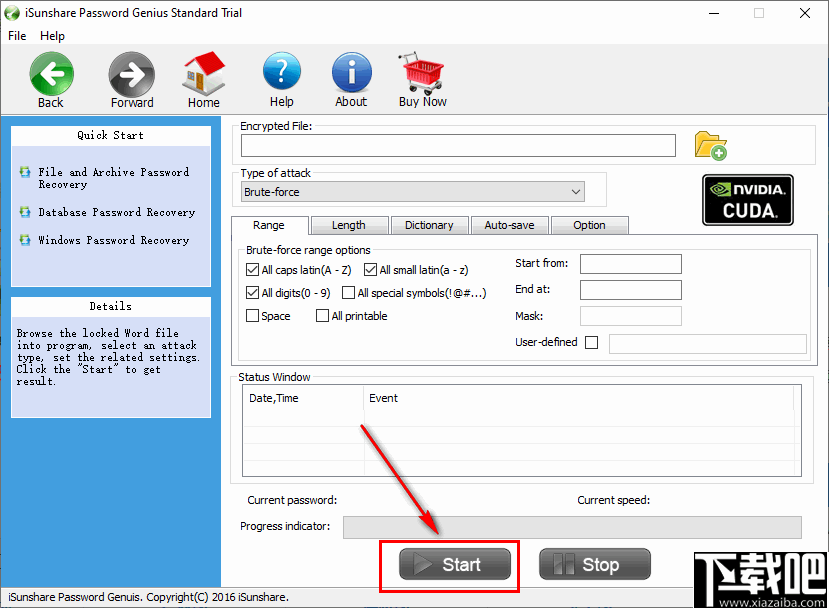Click the copyright status bar text
Viewport: 829px width, 608px height.
coord(149,597)
